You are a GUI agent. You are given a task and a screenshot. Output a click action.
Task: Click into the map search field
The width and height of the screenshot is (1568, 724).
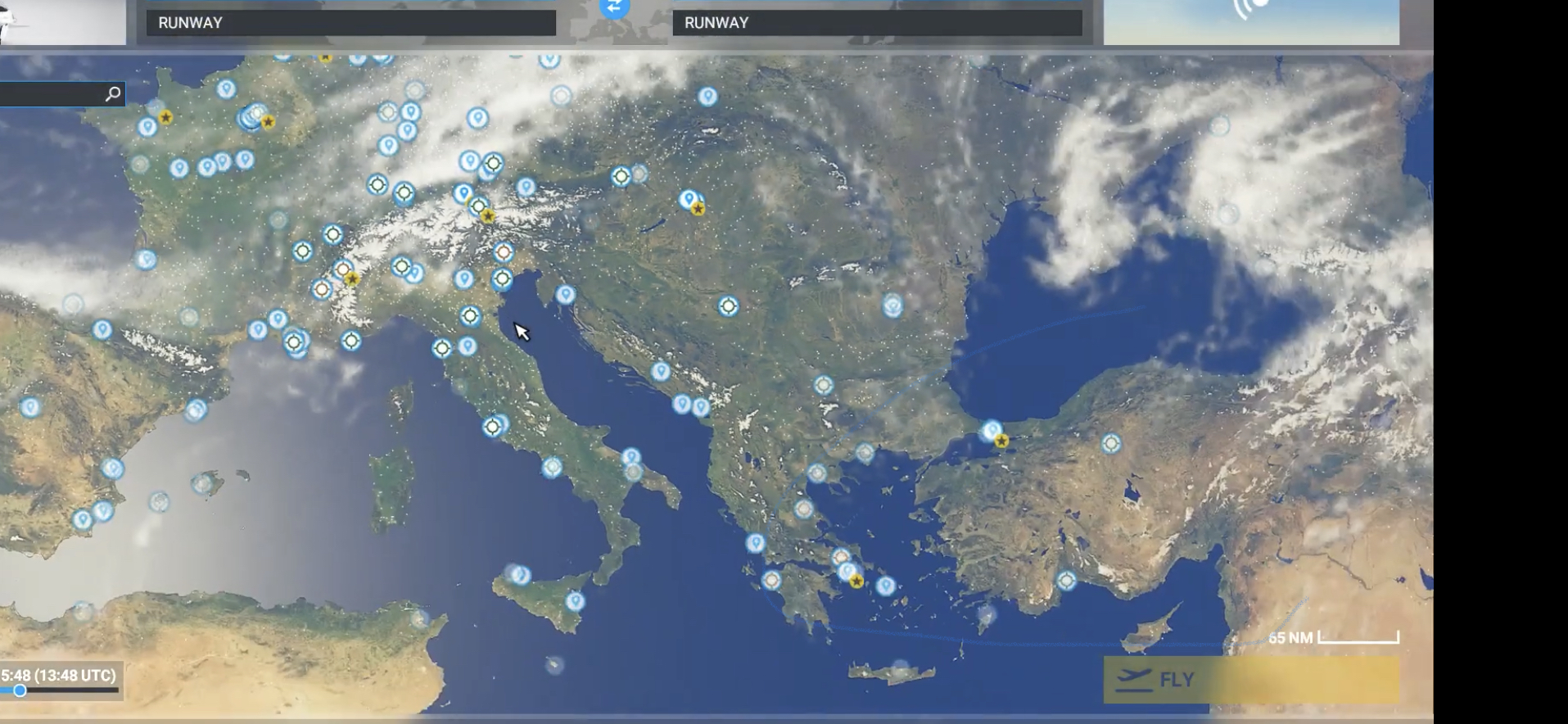tap(49, 94)
